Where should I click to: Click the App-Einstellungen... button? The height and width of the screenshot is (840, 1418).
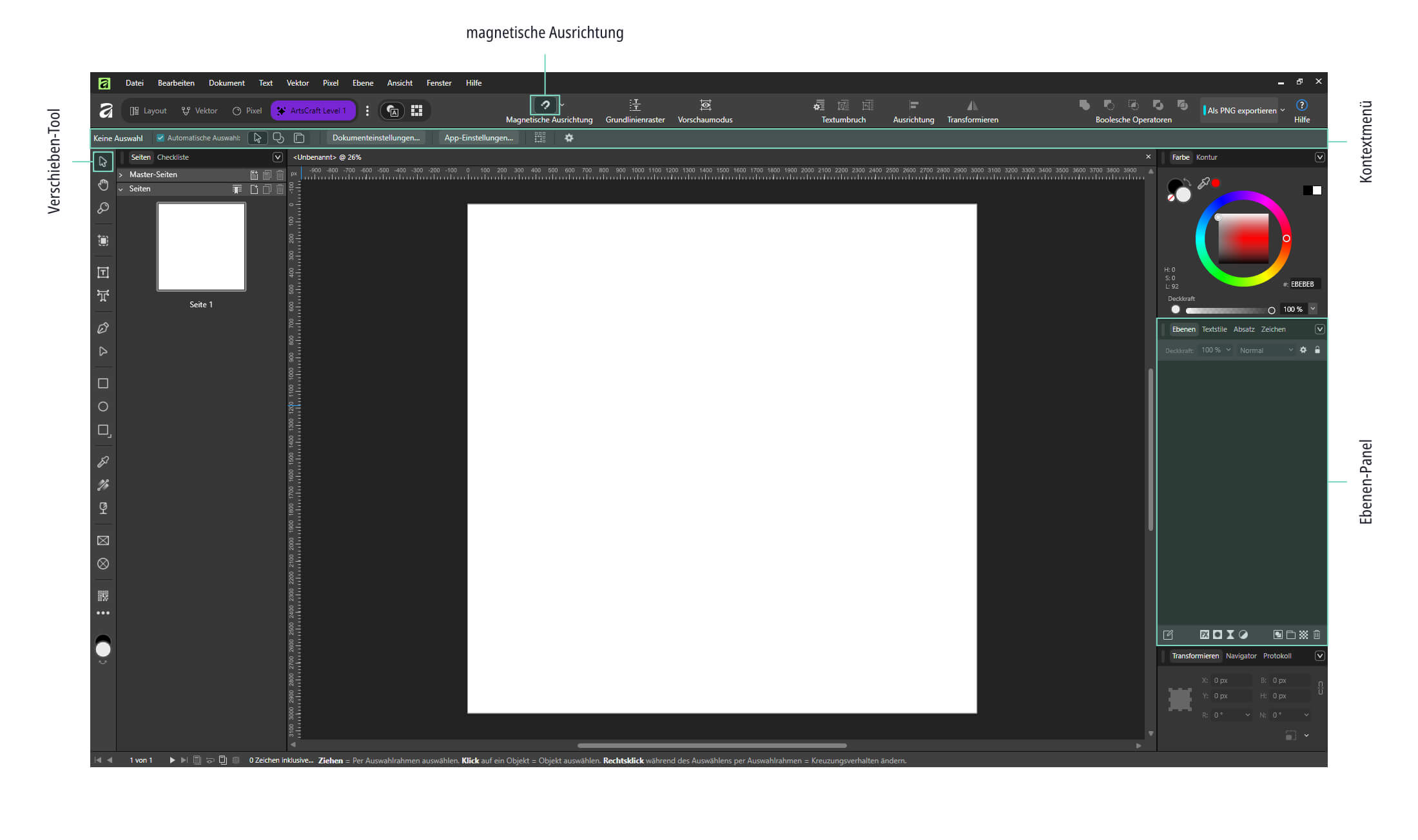(x=479, y=138)
